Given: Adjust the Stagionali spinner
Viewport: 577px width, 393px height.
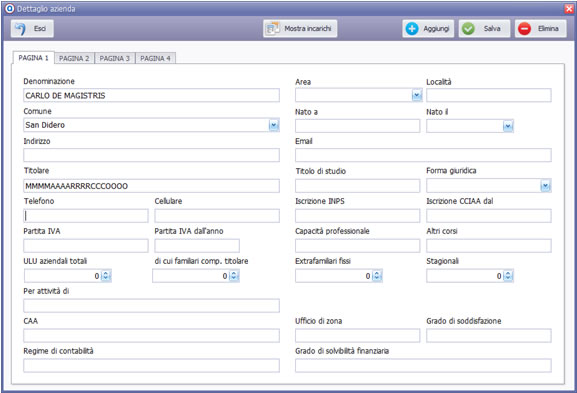Looking at the screenshot, I should tap(508, 276).
